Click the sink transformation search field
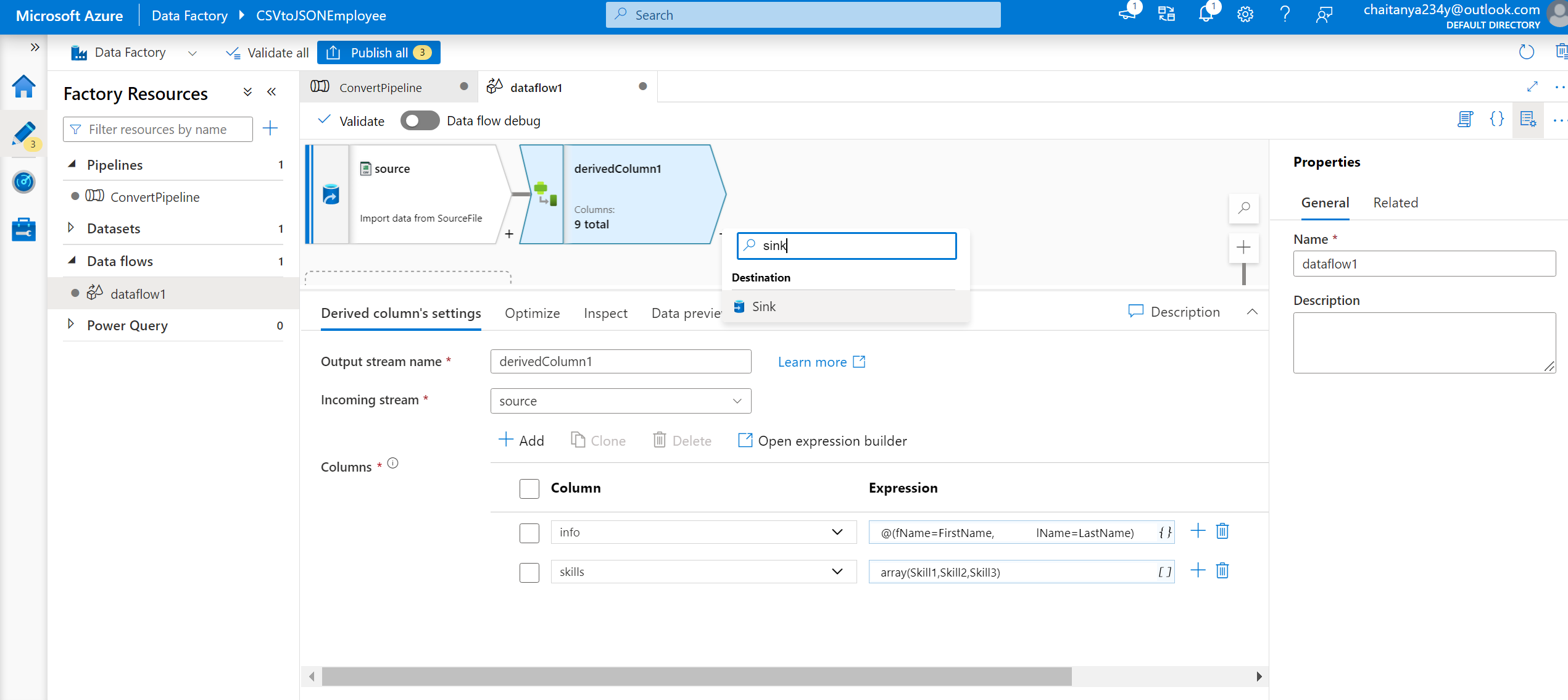The width and height of the screenshot is (1568, 700). tap(847, 246)
